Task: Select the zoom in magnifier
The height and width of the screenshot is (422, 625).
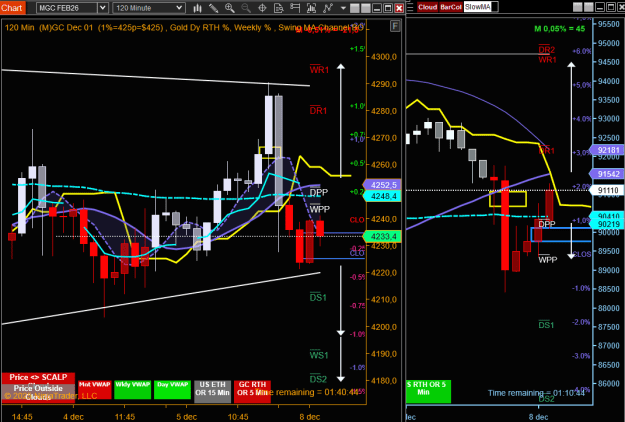Action: point(230,8)
